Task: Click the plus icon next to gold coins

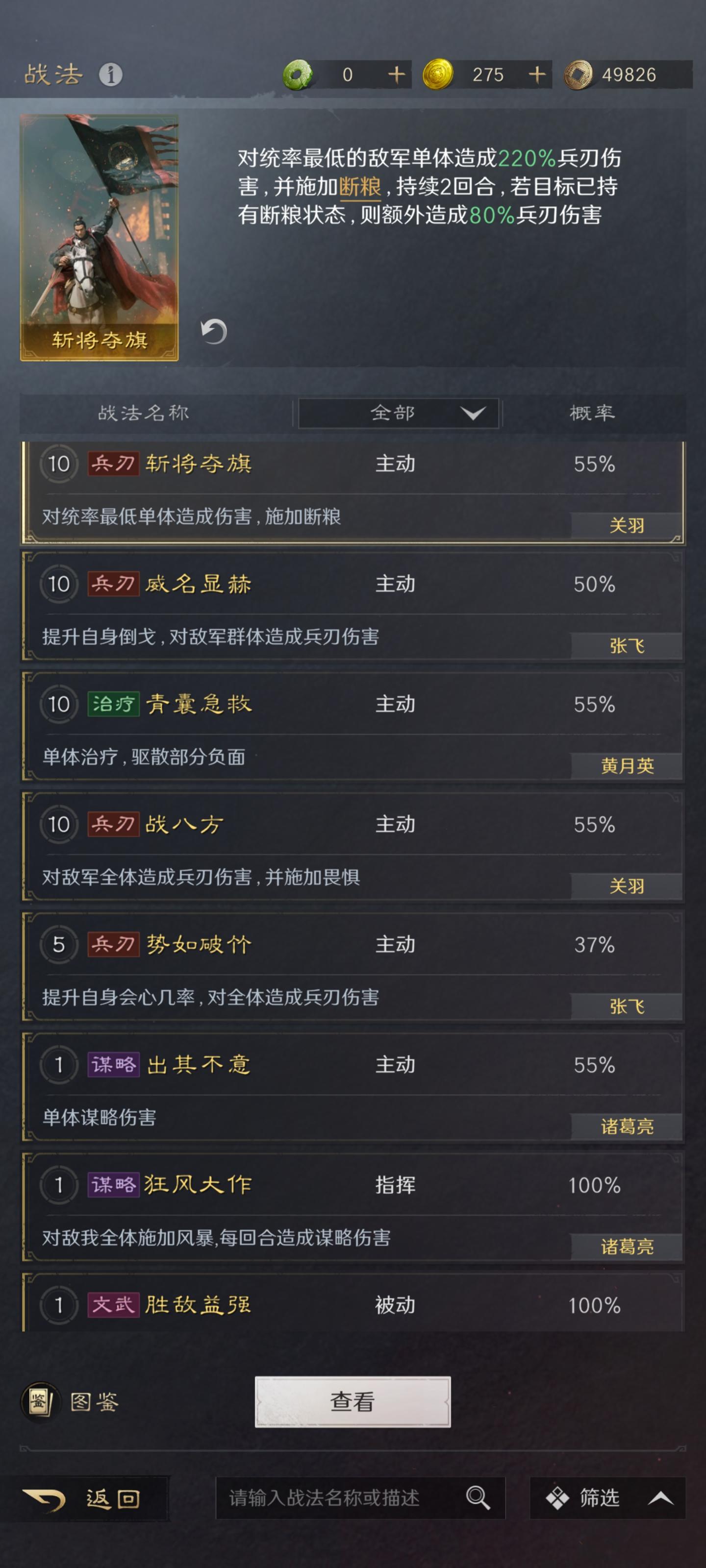Action: click(537, 74)
